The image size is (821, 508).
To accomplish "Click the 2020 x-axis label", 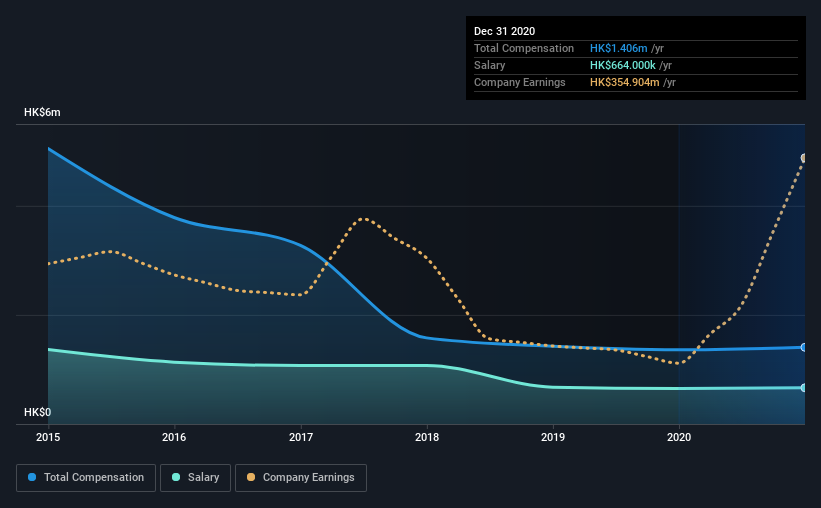I will tap(679, 437).
